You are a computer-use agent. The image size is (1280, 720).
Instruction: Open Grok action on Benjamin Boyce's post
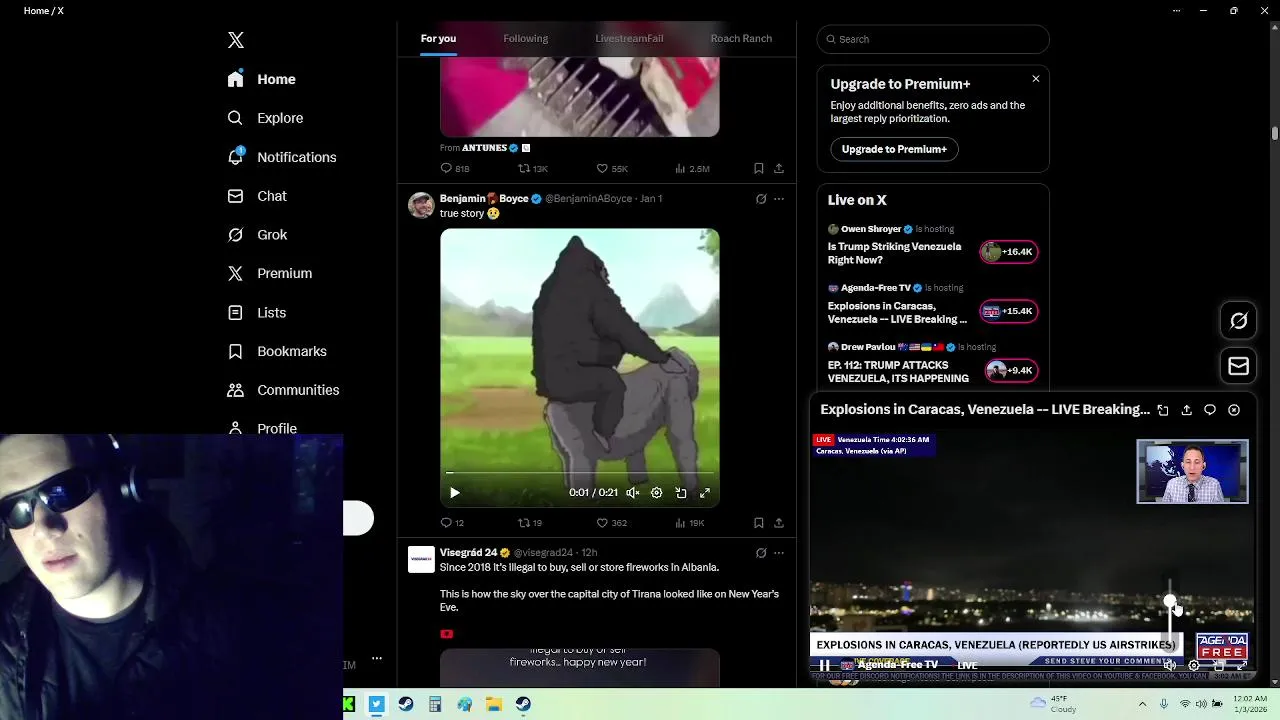[761, 199]
